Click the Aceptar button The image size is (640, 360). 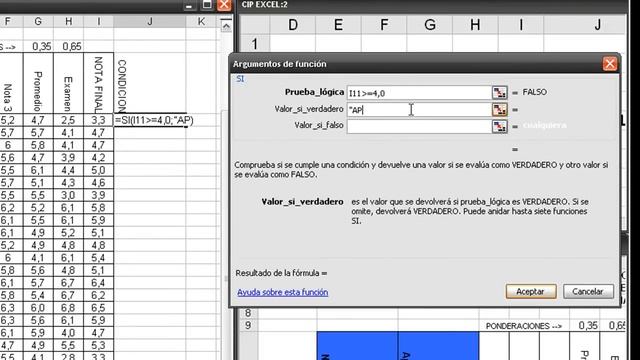coord(531,291)
